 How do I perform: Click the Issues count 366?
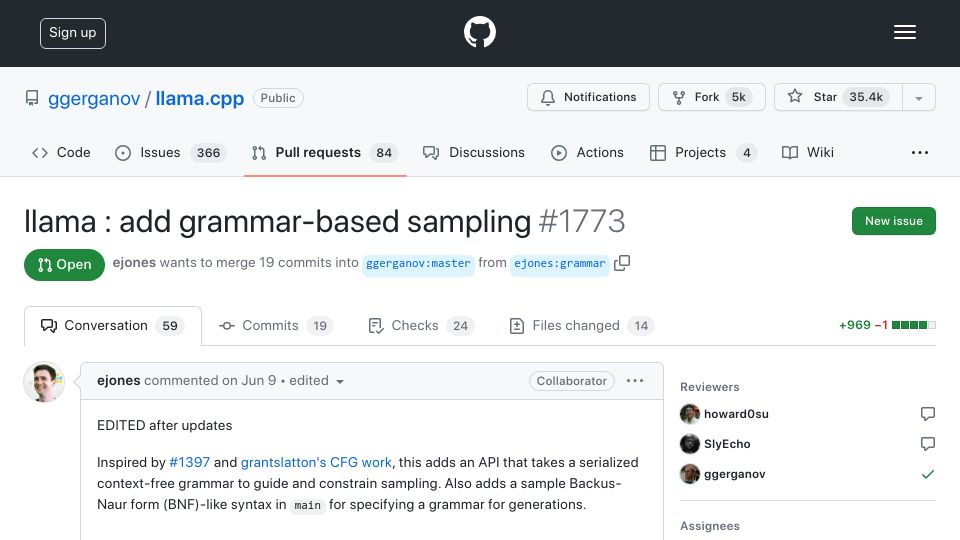[x=208, y=152]
